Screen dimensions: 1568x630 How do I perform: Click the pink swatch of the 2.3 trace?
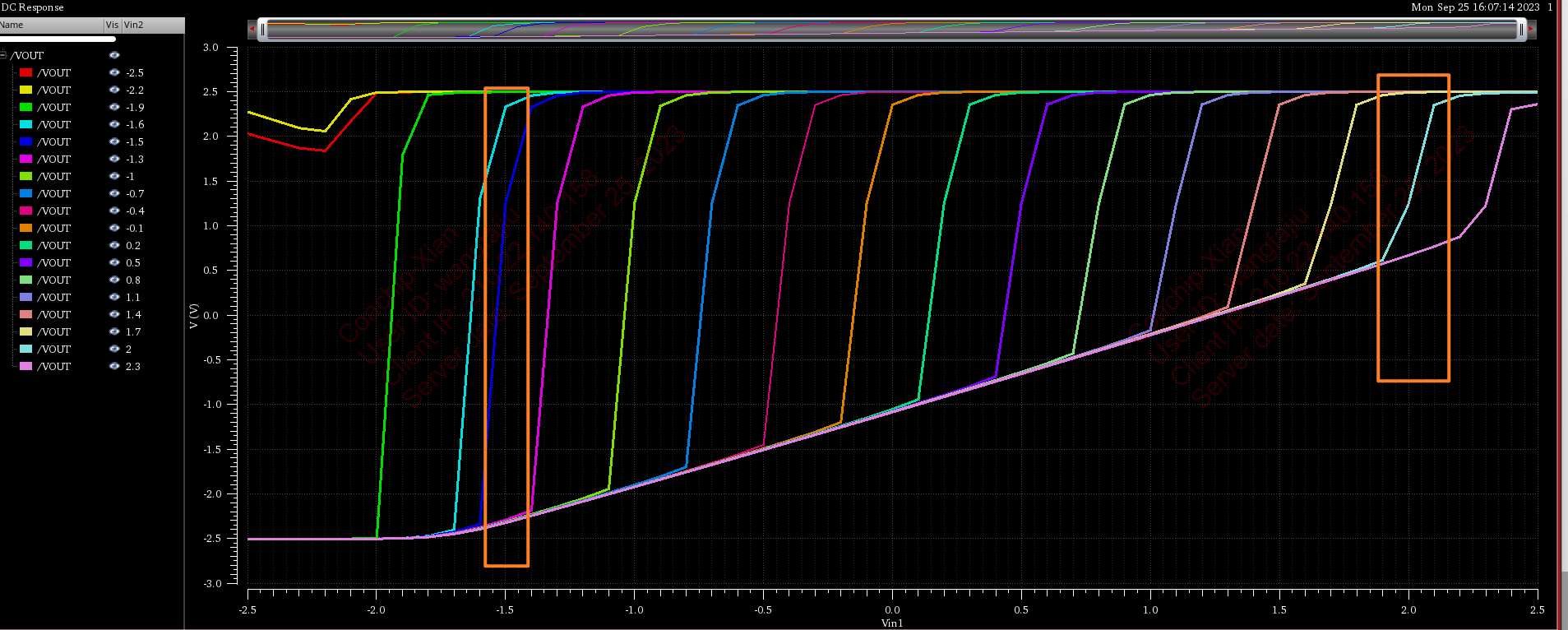[26, 366]
